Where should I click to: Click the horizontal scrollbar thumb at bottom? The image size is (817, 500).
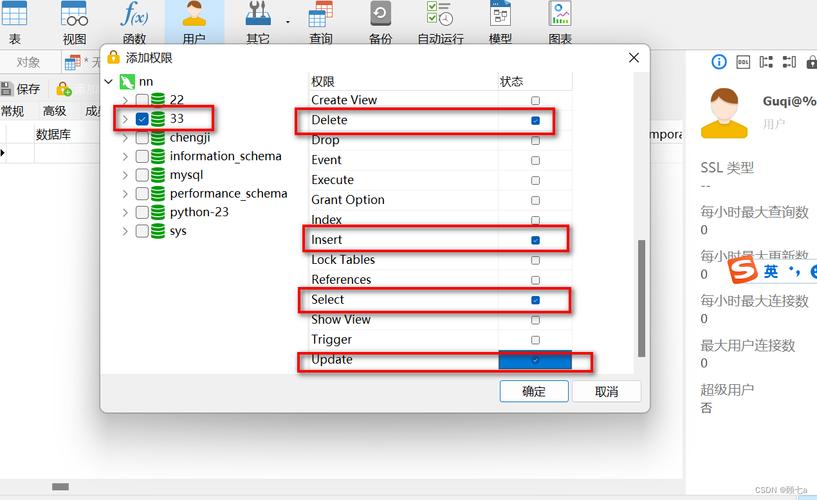pos(60,486)
